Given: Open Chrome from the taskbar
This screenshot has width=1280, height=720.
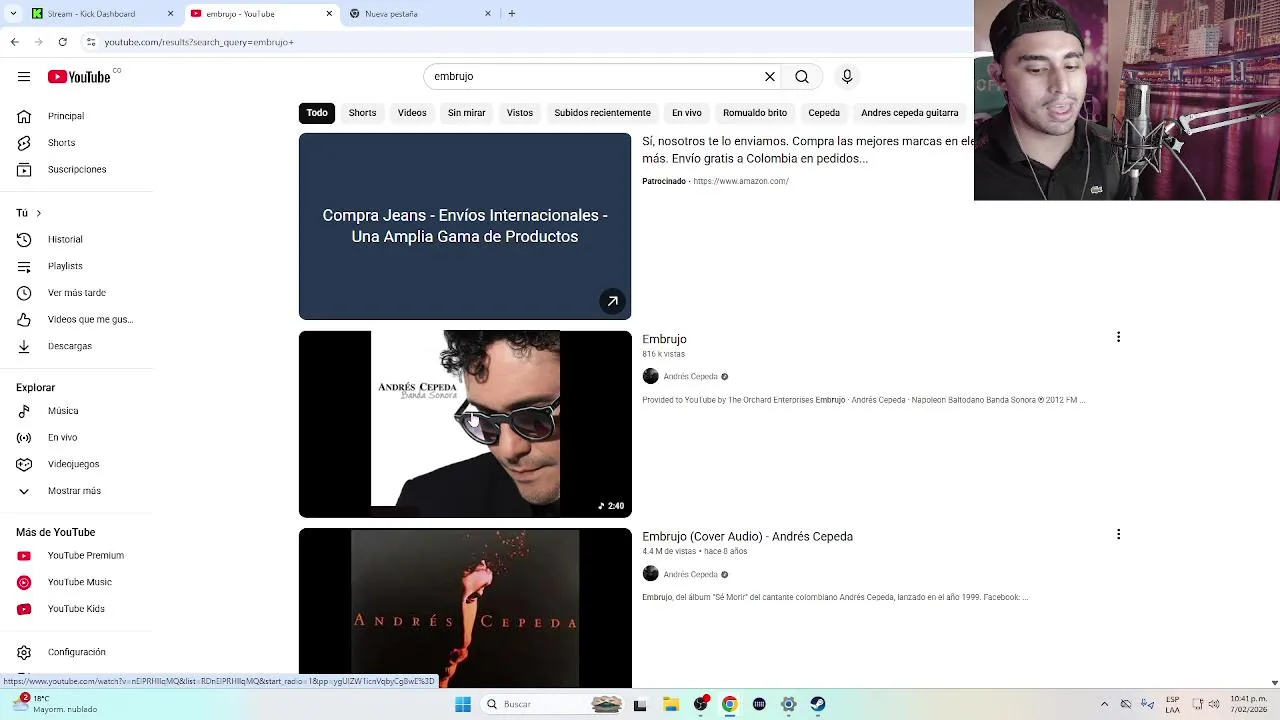Looking at the screenshot, I should 730,704.
